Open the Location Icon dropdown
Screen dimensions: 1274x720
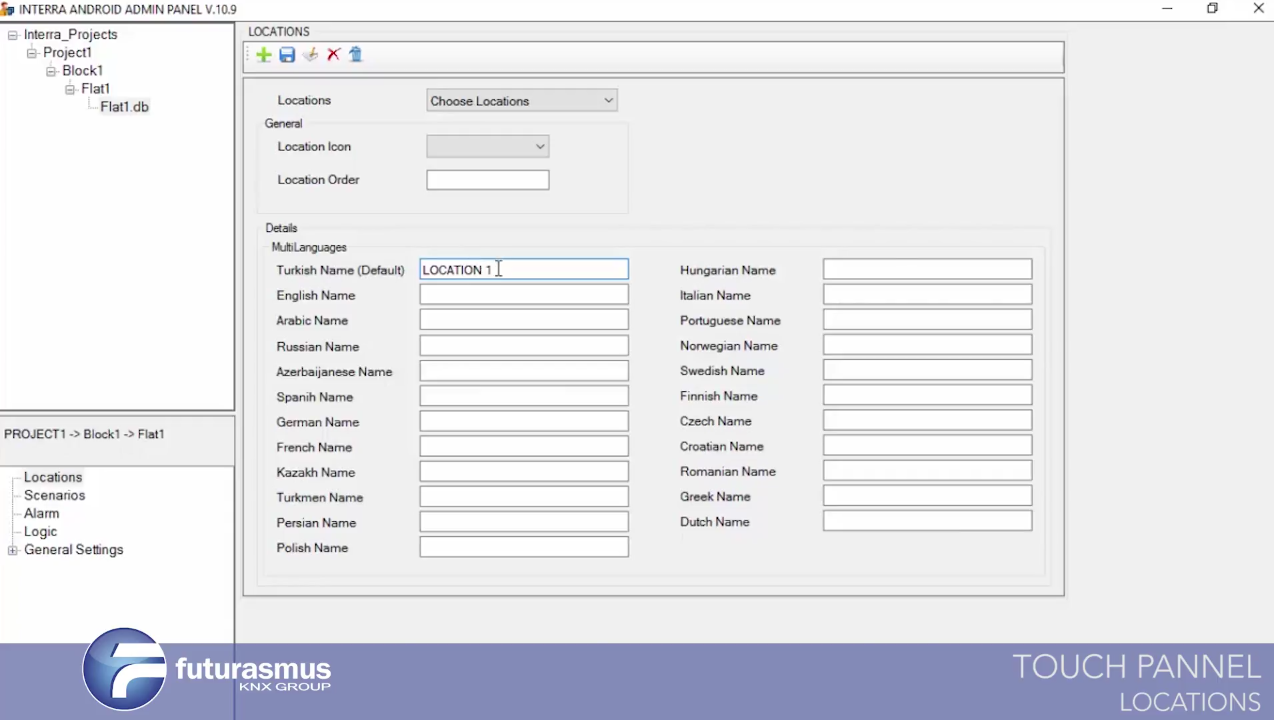coord(487,147)
